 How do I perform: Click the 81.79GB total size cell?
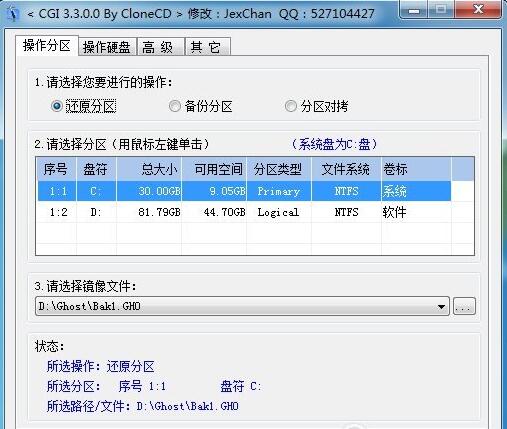pos(149,212)
